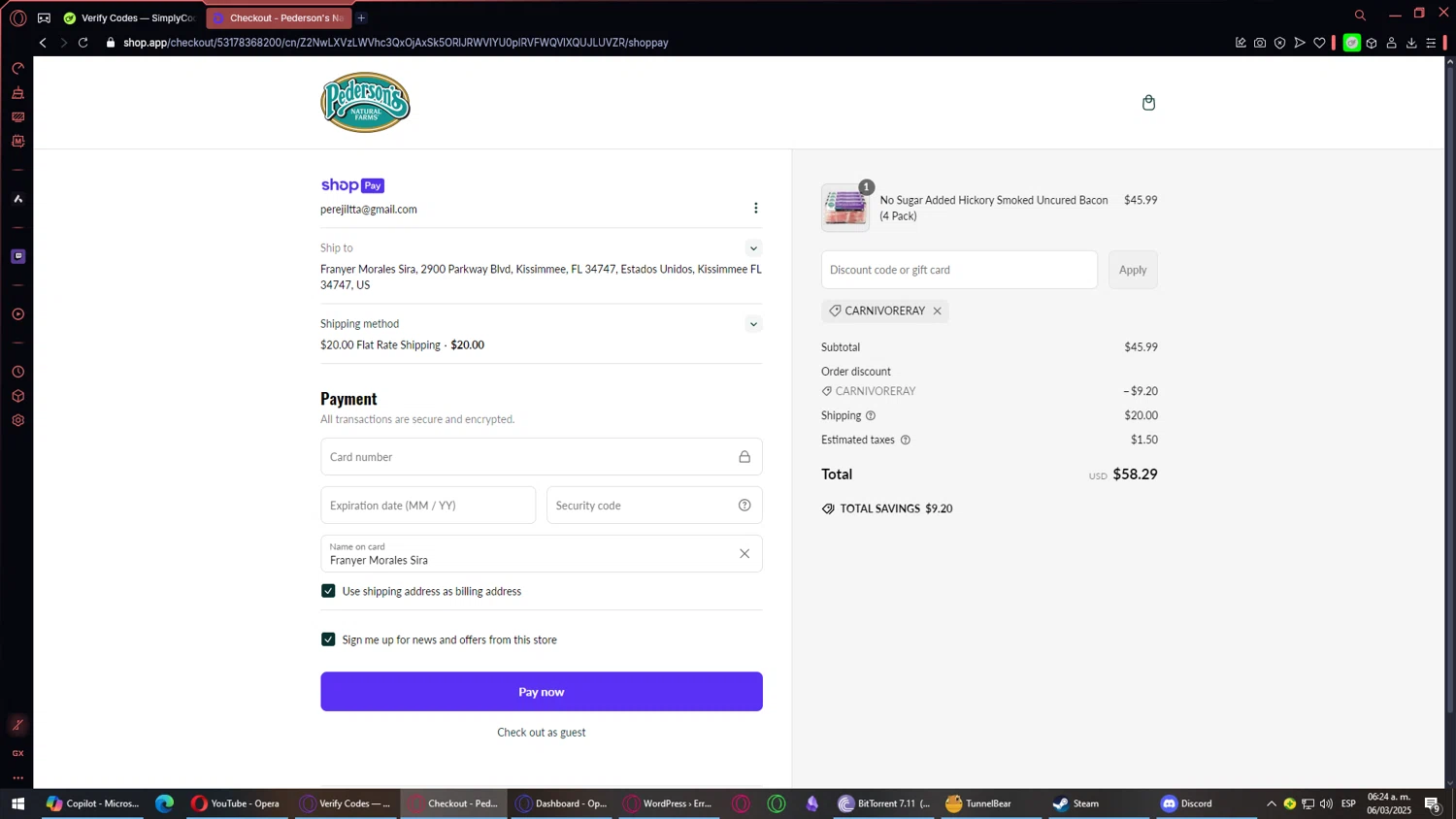Select the Checkout Pederson's tab

(279, 17)
